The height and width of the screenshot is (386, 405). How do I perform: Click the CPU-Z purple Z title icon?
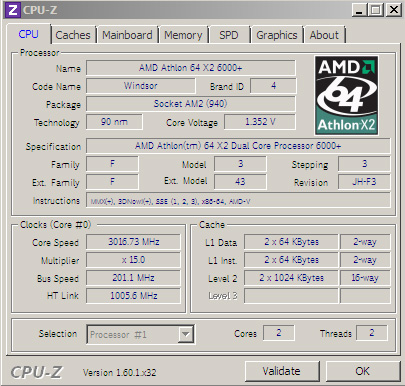[13, 10]
